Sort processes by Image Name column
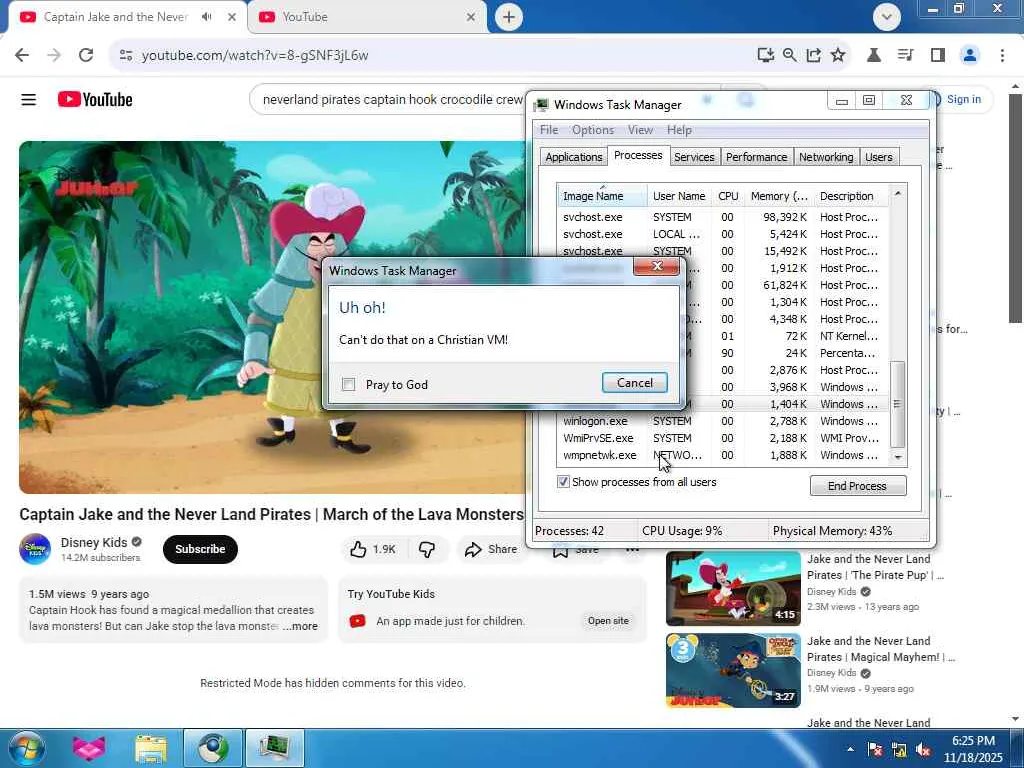This screenshot has height=768, width=1024. point(602,196)
